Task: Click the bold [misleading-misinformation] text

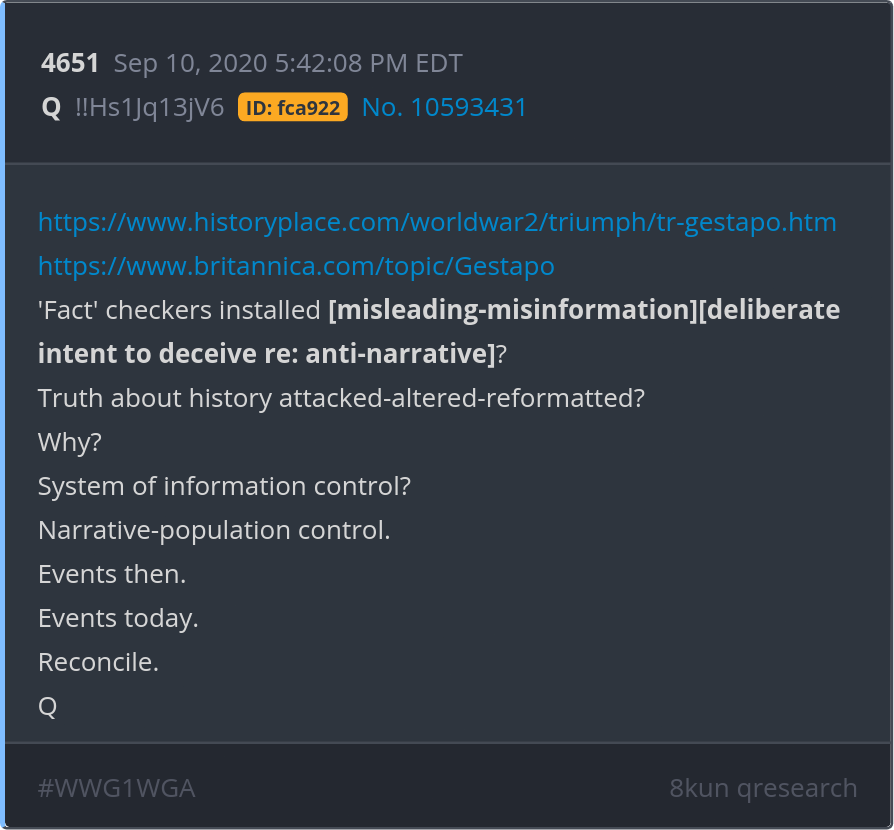Action: point(511,310)
